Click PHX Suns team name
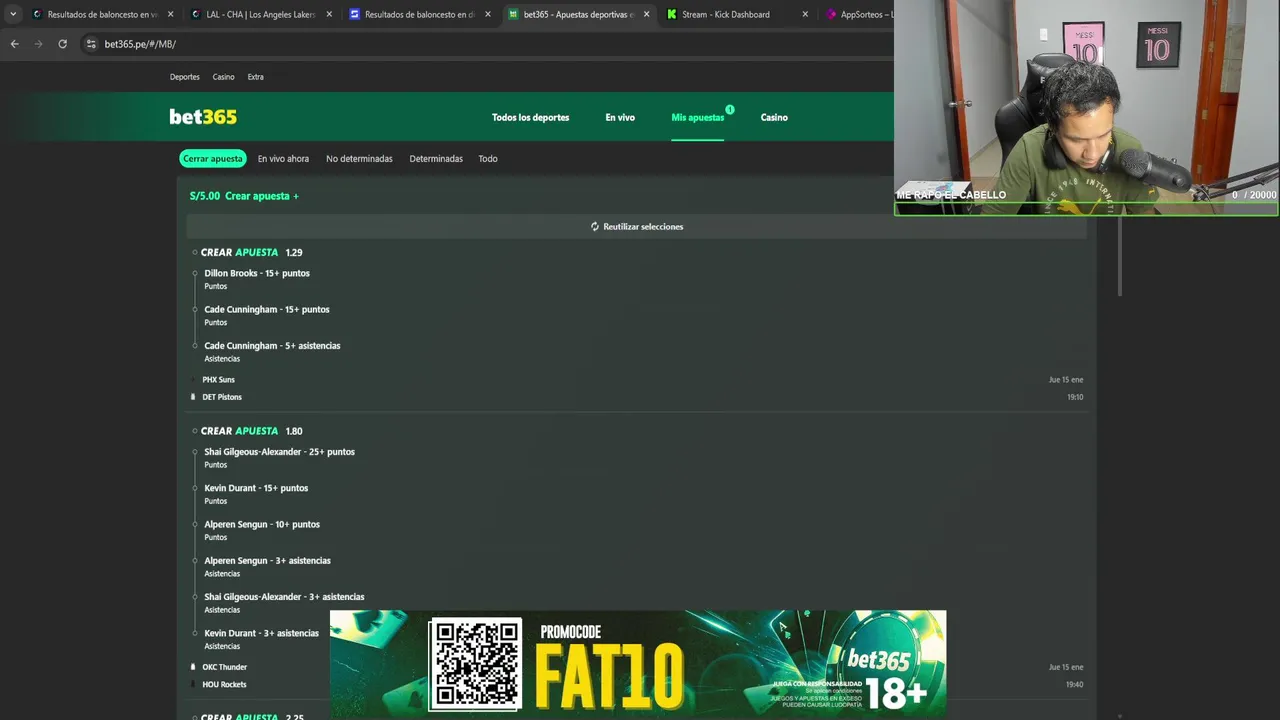The width and height of the screenshot is (1280, 720). click(218, 380)
